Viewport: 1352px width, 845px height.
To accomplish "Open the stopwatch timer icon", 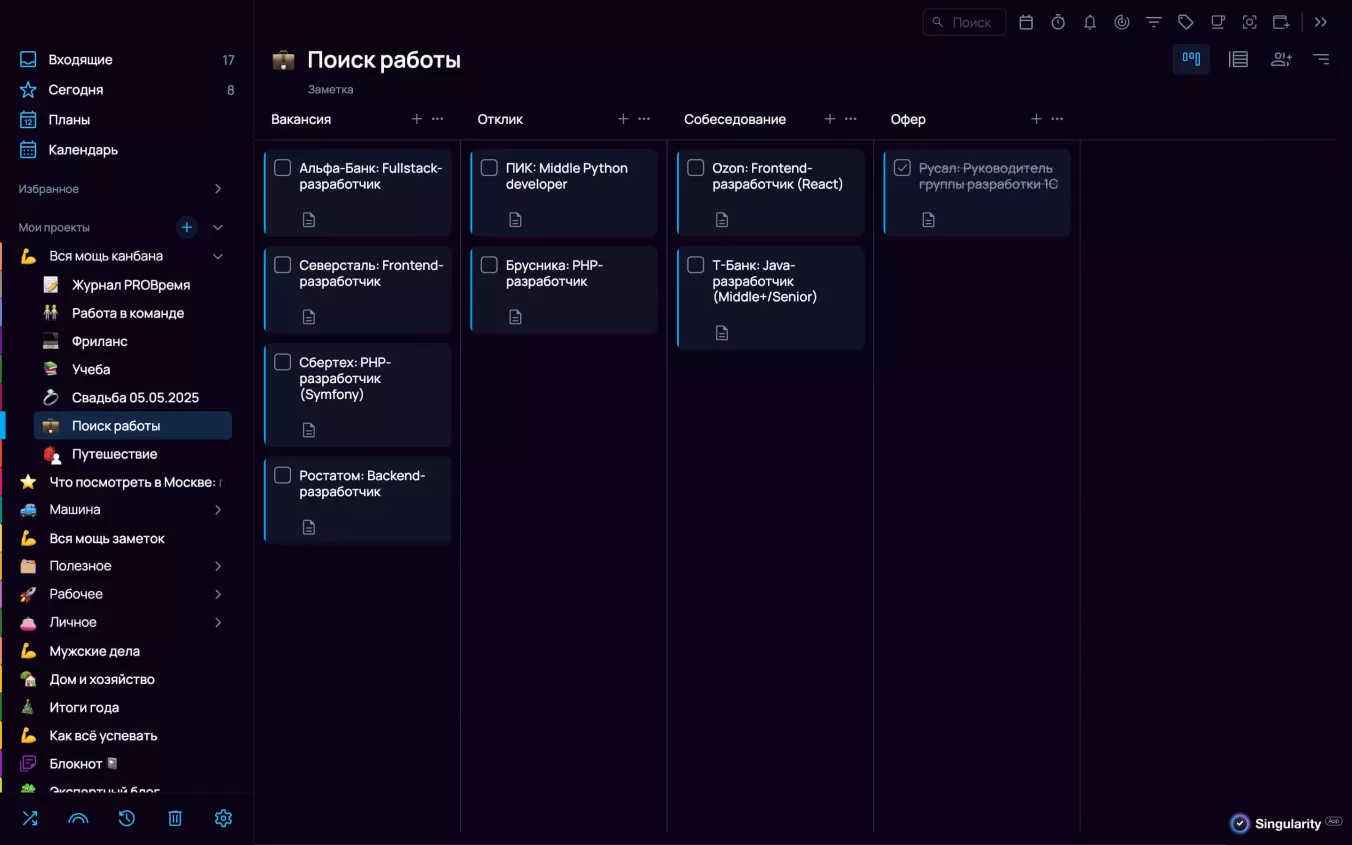I will coord(1058,22).
